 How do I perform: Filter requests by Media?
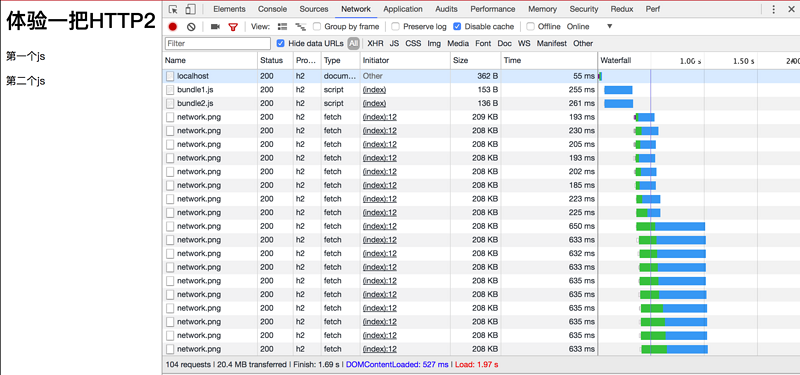[458, 43]
